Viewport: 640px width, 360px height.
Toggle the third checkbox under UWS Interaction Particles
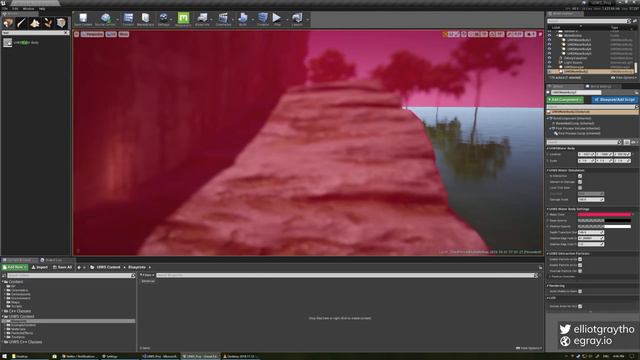point(580,271)
